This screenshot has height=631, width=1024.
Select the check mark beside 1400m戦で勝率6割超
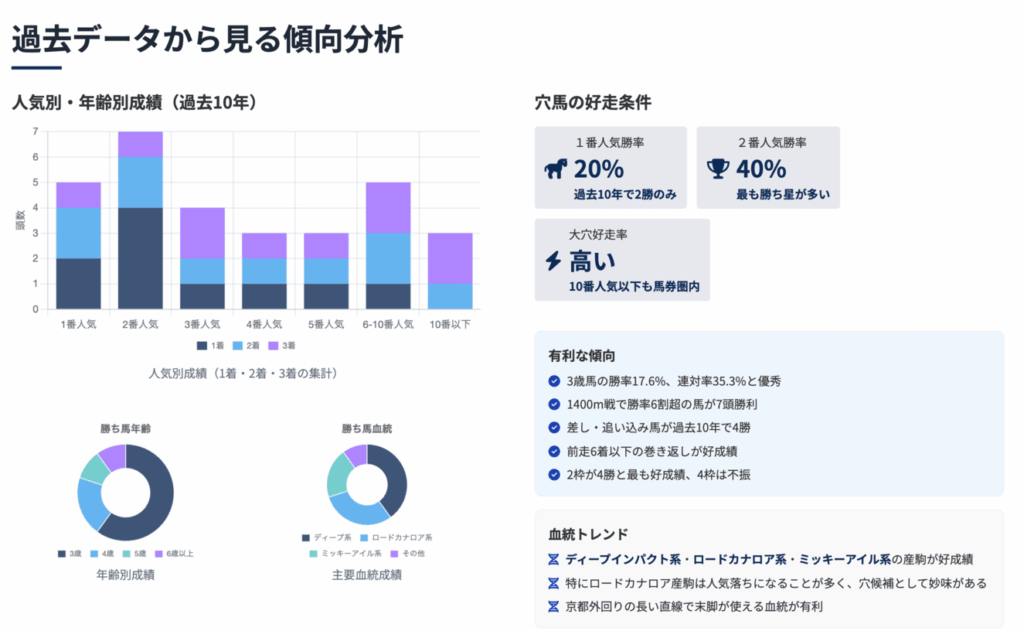tap(555, 404)
